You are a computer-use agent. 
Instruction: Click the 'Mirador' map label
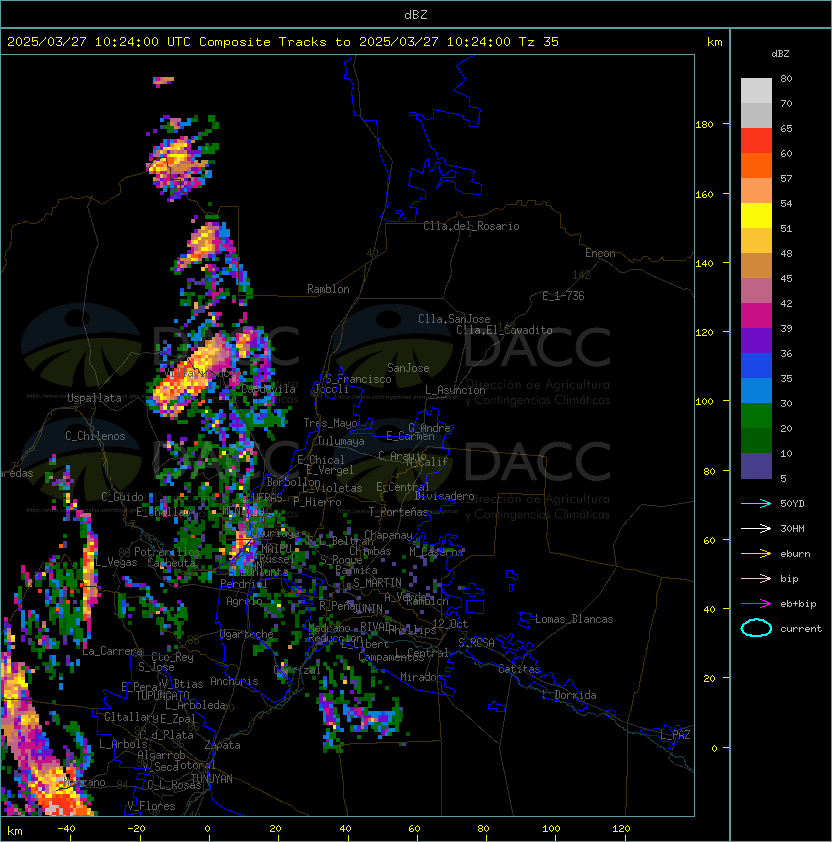(x=421, y=677)
